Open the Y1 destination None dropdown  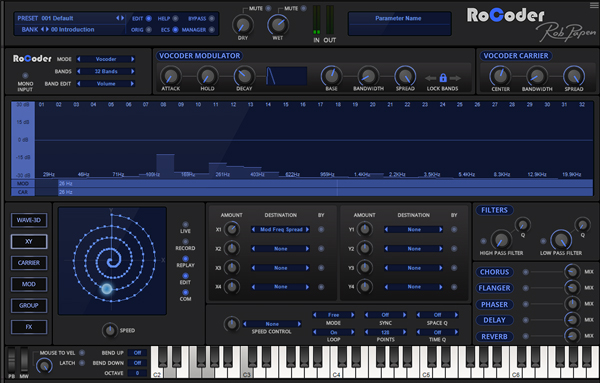tap(414, 230)
